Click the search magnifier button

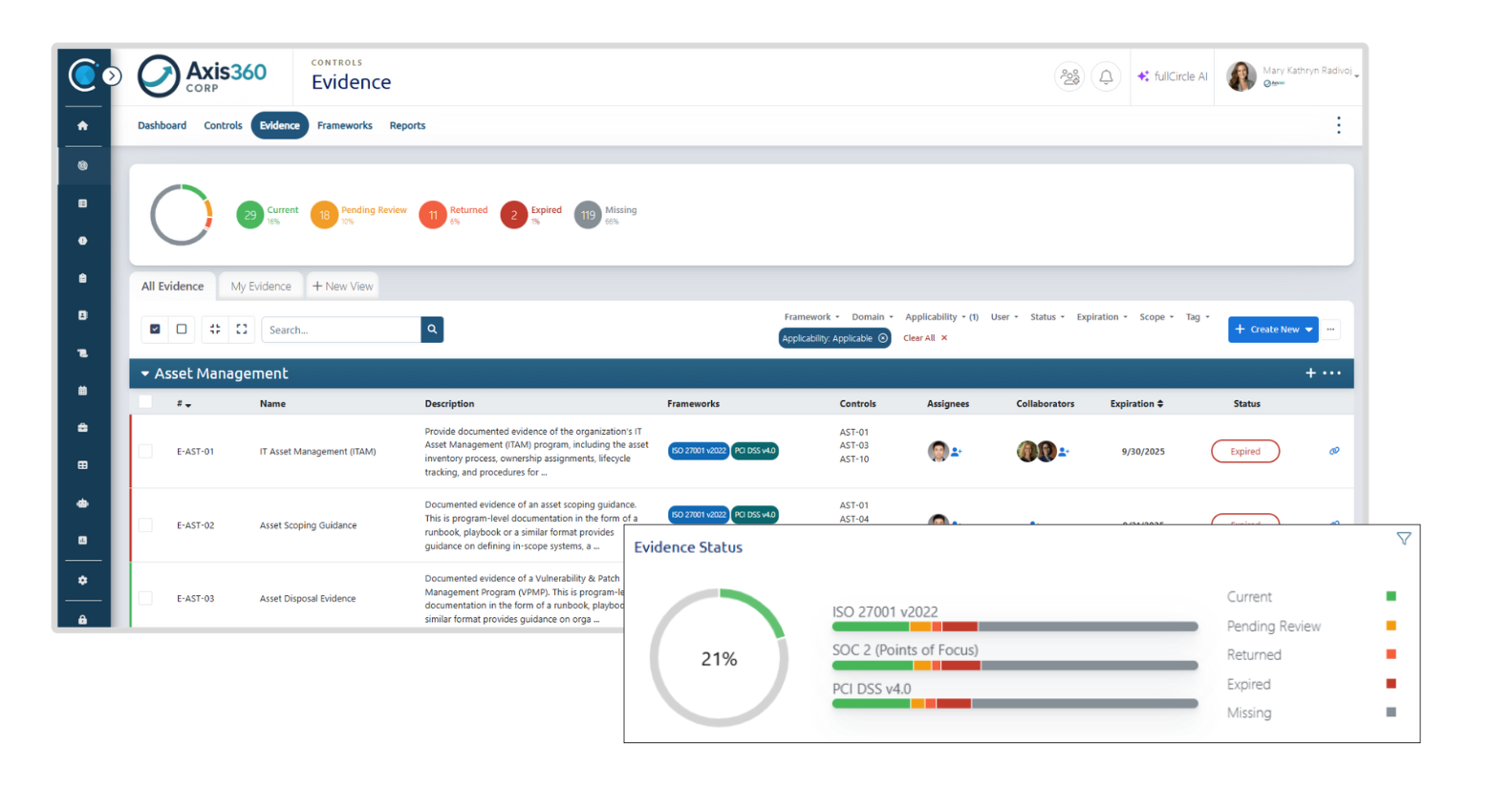(432, 330)
